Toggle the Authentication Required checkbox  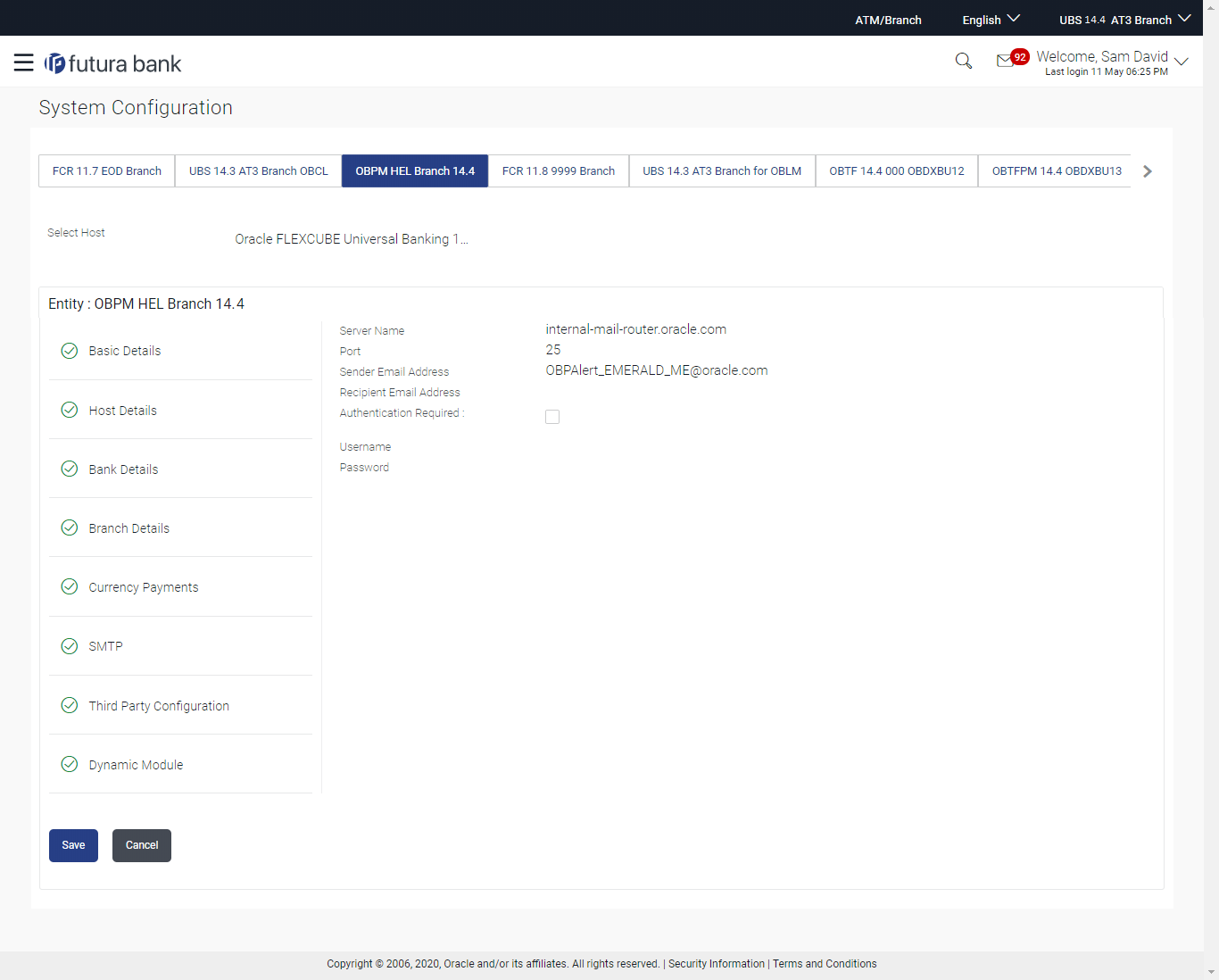pos(552,417)
